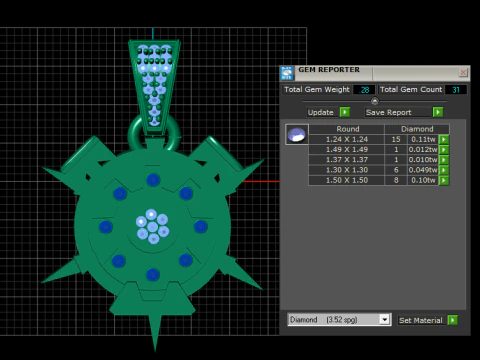Screen dimensions: 480x360
Task: Select the 1.49 X 1.49 size cell
Action: click(347, 150)
